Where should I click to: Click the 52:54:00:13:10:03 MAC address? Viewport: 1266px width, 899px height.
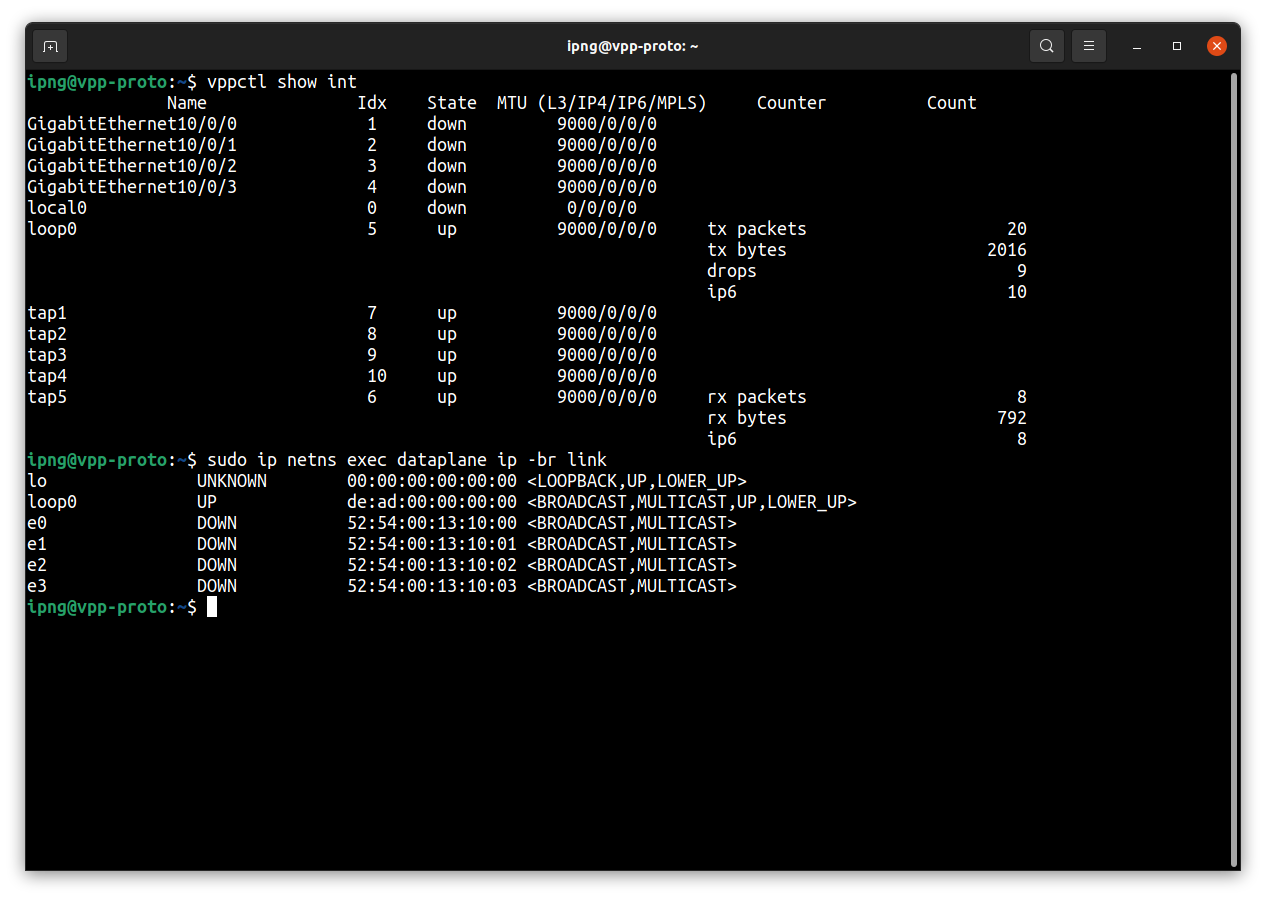click(432, 586)
